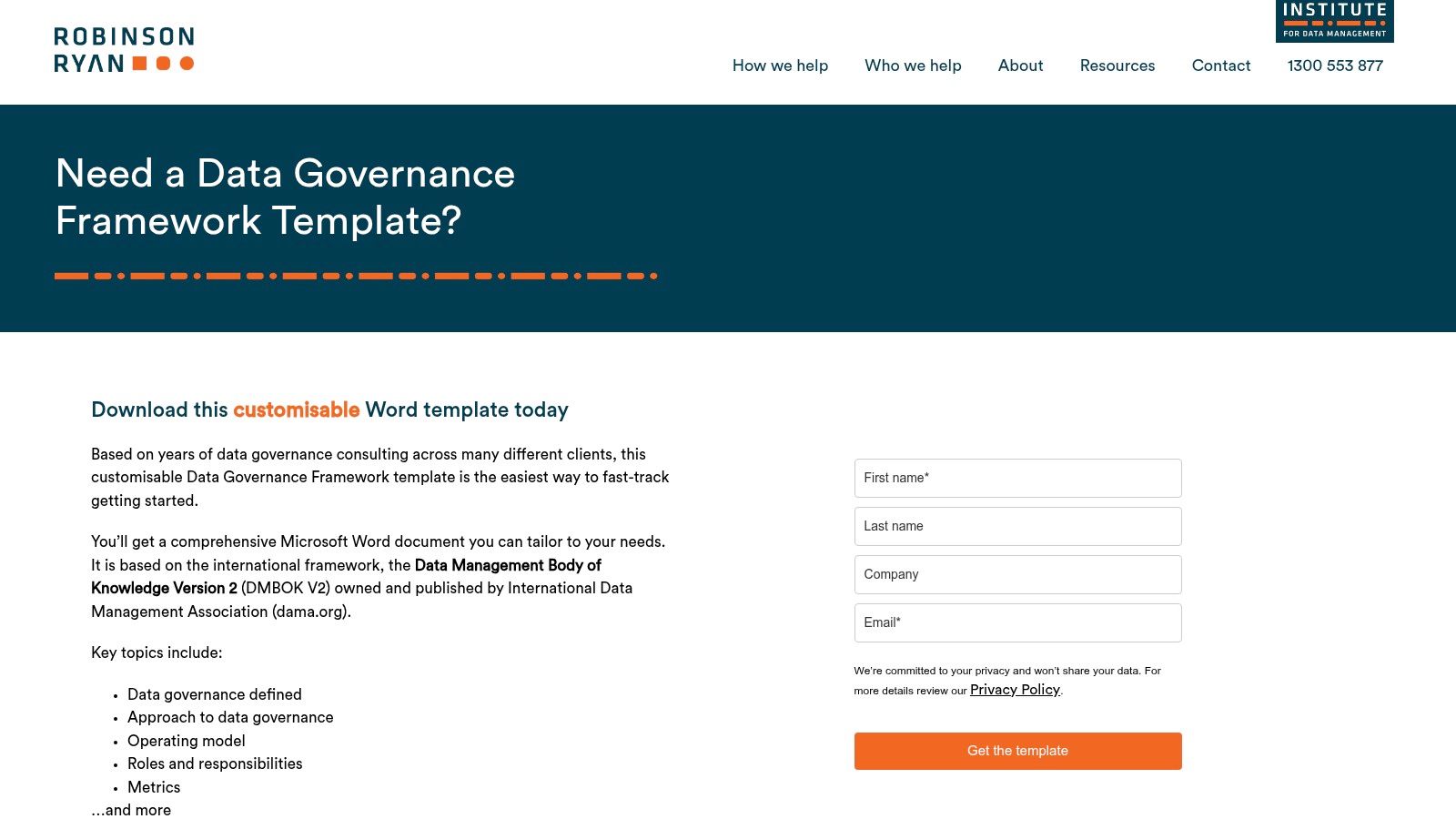1456x819 pixels.
Task: Click the 'Need a Data Governance Framework Template?' heading
Action: coord(285,197)
